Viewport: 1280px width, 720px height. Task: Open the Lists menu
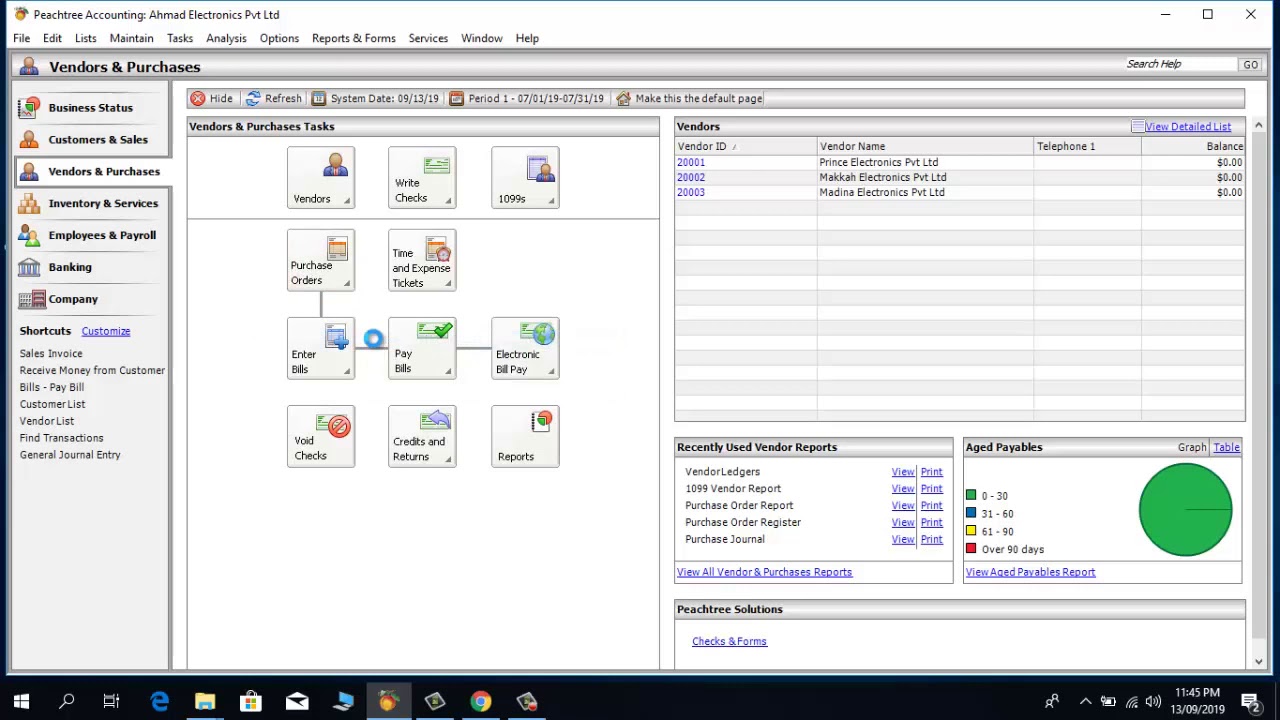coord(85,38)
